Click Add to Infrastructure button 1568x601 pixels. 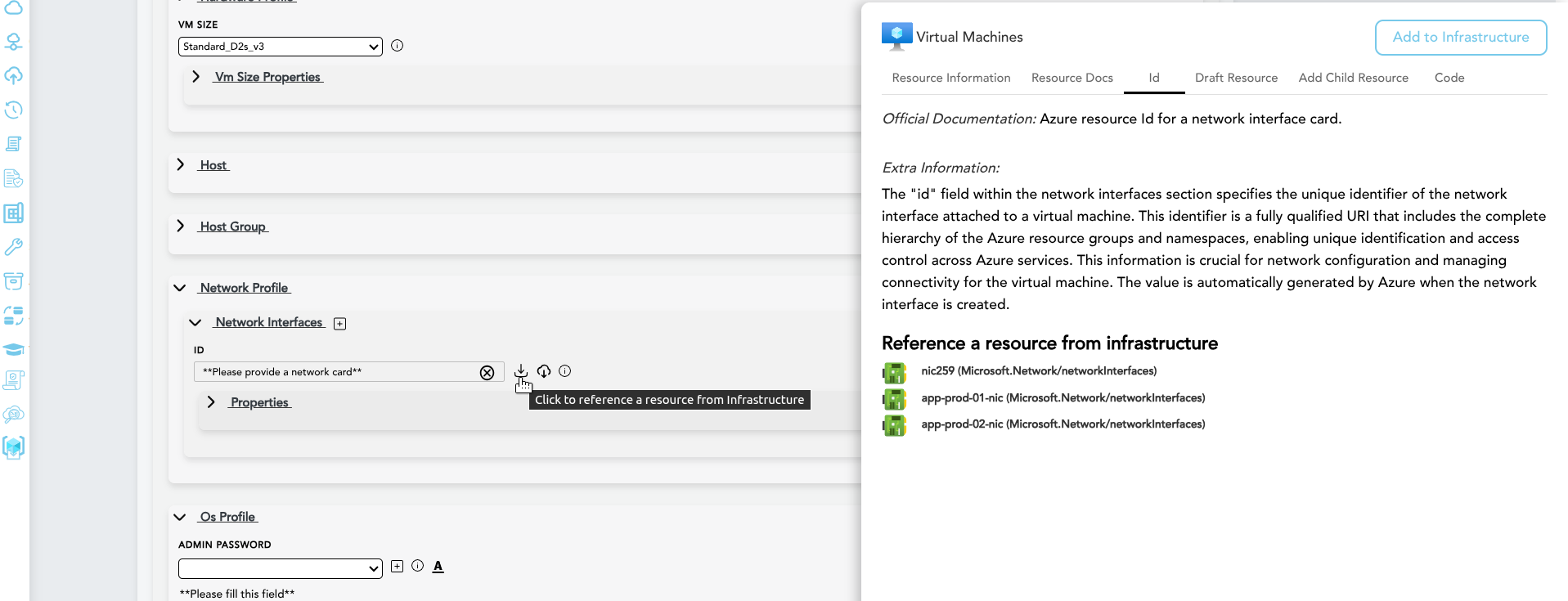pos(1461,38)
